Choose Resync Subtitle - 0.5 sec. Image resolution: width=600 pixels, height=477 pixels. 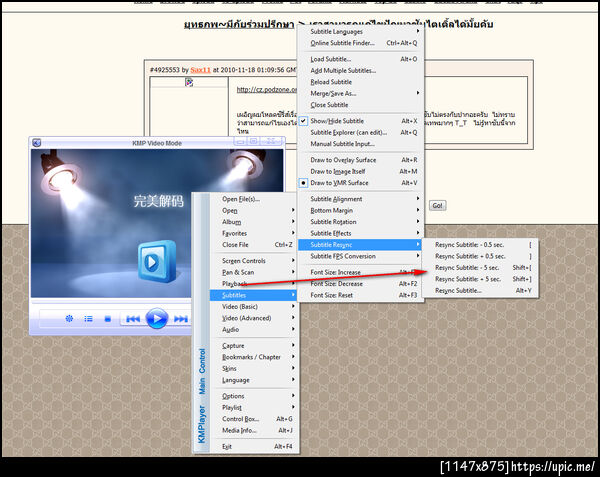(x=481, y=245)
